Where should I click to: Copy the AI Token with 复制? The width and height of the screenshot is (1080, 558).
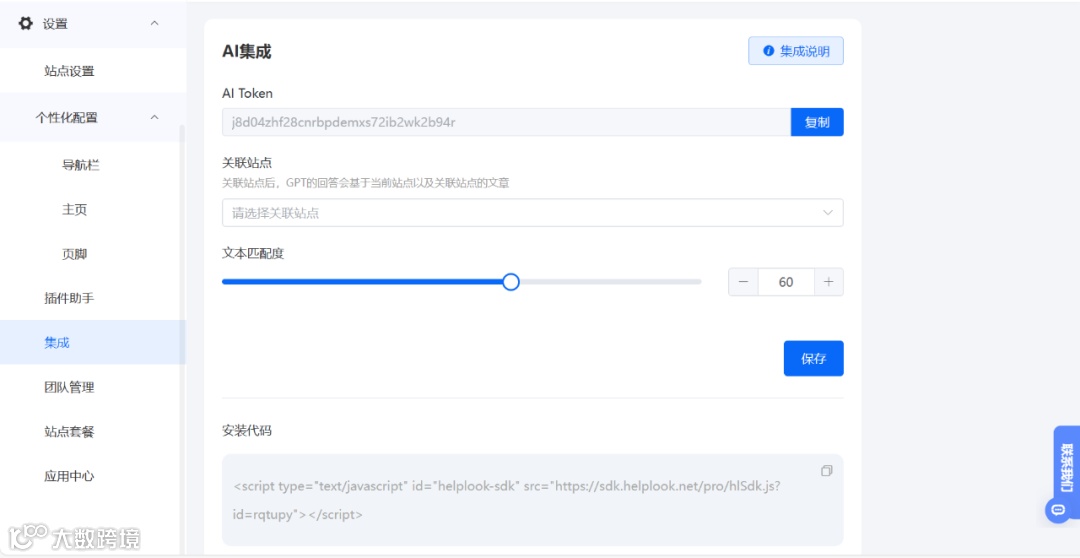click(817, 123)
